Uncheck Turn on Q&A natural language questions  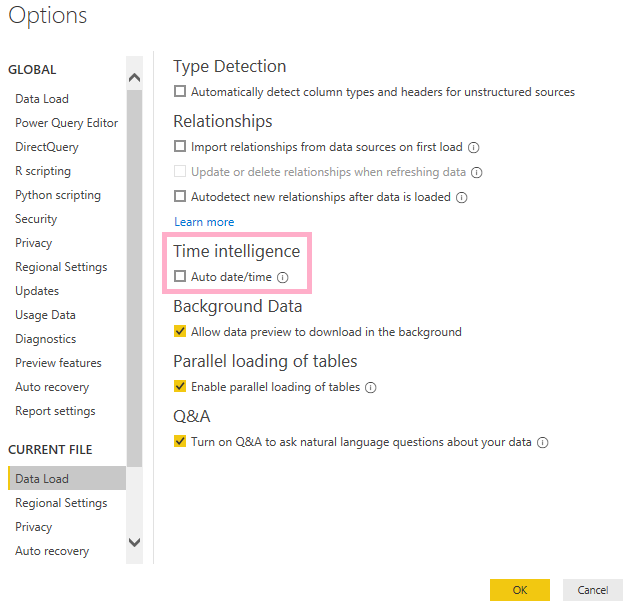(180, 441)
